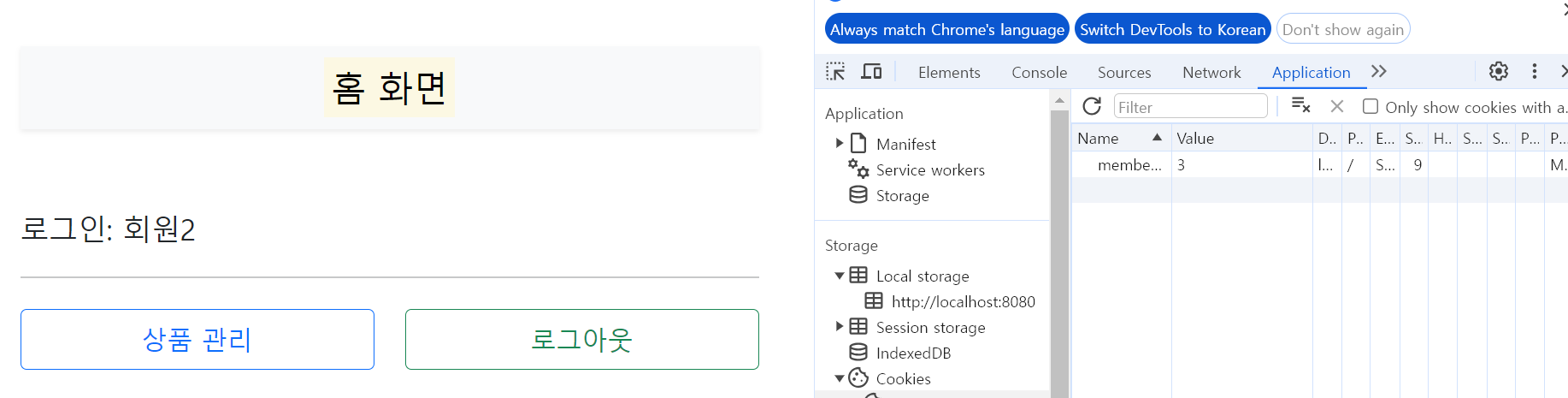Click the cookie Filter input field
This screenshot has width=1568, height=398.
(1190, 107)
